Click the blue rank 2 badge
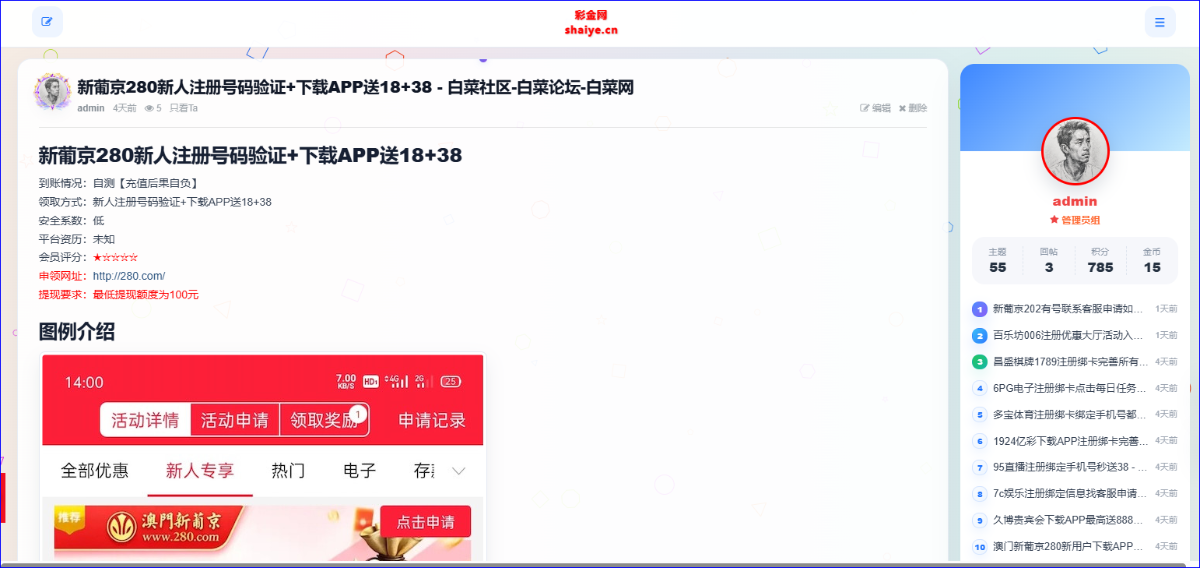Image resolution: width=1200 pixels, height=568 pixels. click(x=980, y=336)
